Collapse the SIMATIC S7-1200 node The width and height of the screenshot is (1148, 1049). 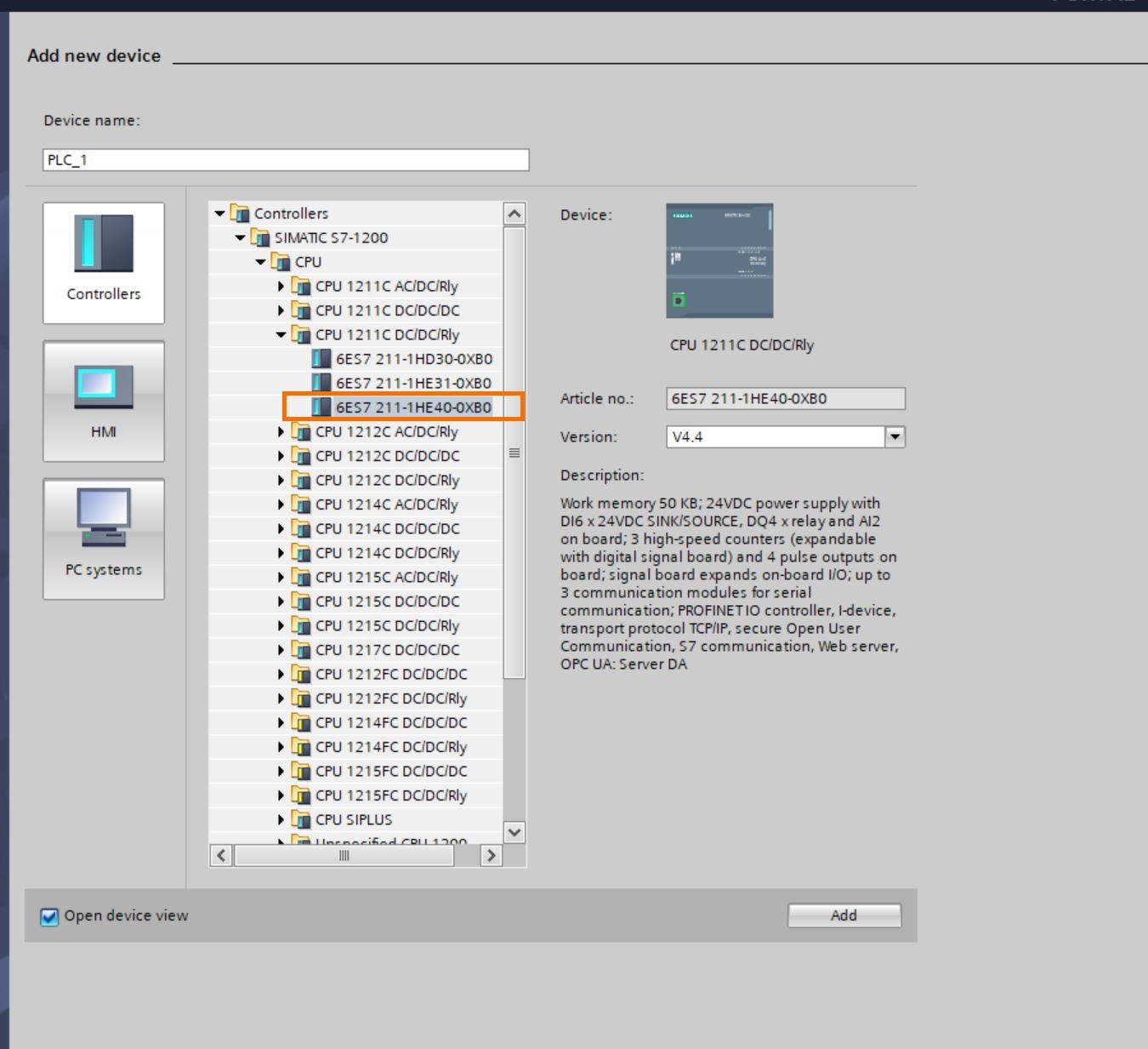[x=241, y=238]
